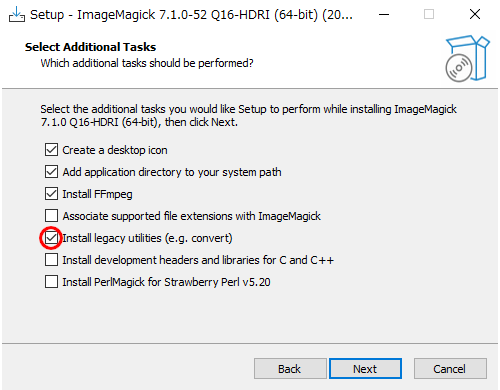Click the Select Additional Tasks heading
Image resolution: width=500 pixels, height=390 pixels.
90,47
